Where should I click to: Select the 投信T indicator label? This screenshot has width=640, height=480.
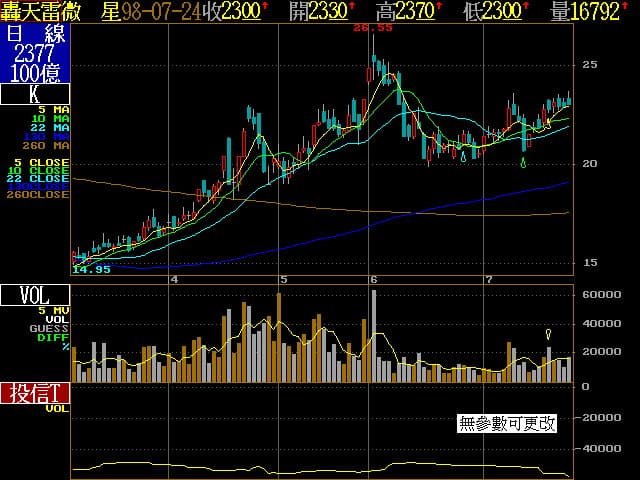click(x=35, y=393)
